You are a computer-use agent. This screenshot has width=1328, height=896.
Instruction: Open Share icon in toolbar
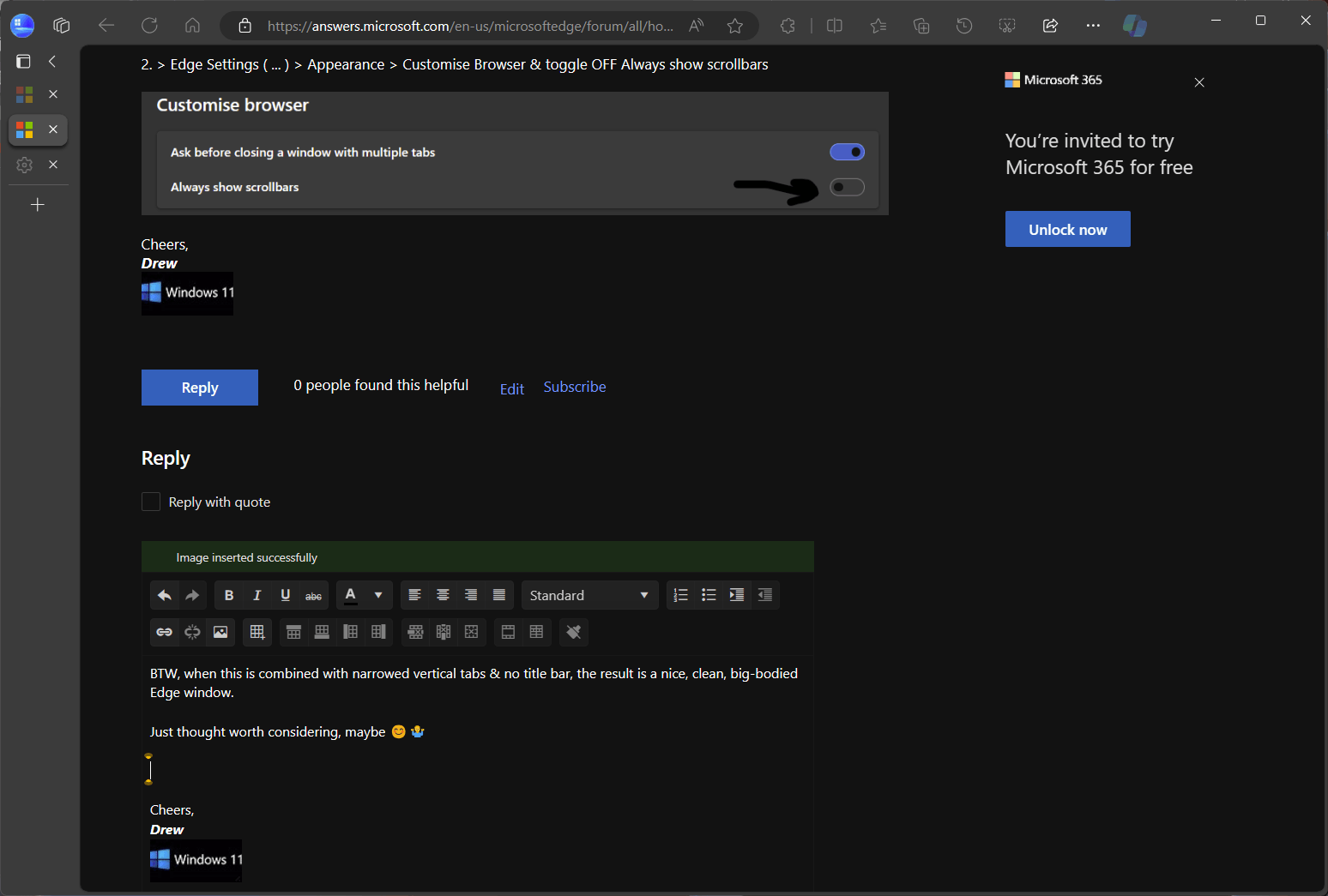(x=1050, y=26)
